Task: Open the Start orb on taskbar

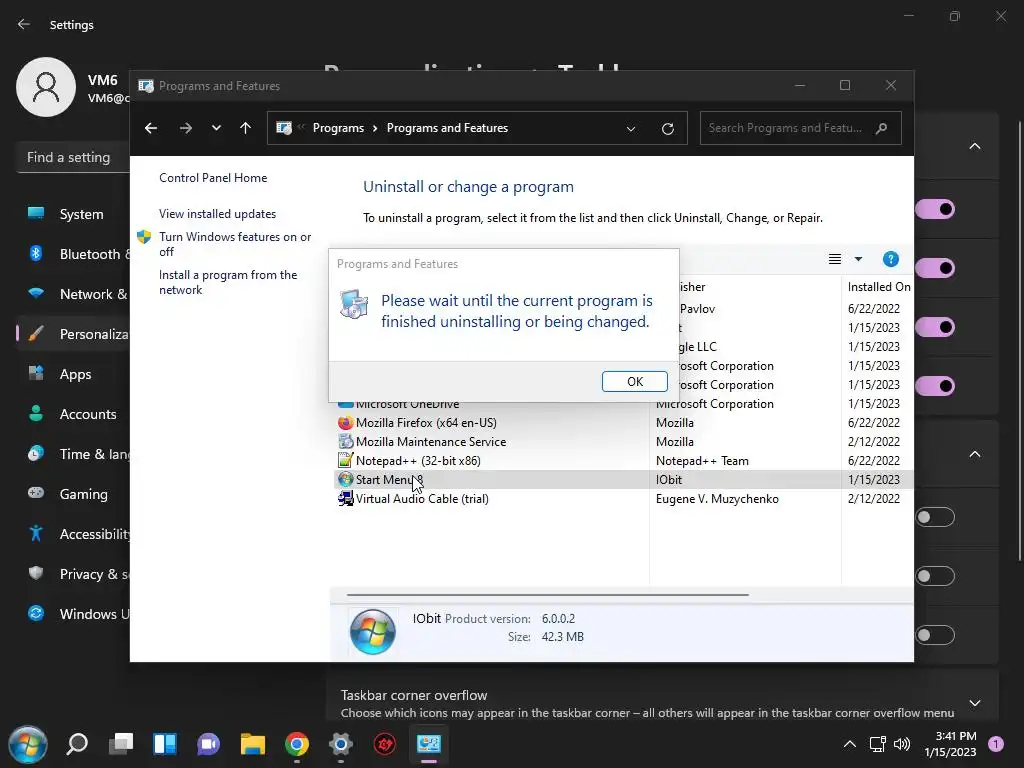Action: point(27,744)
